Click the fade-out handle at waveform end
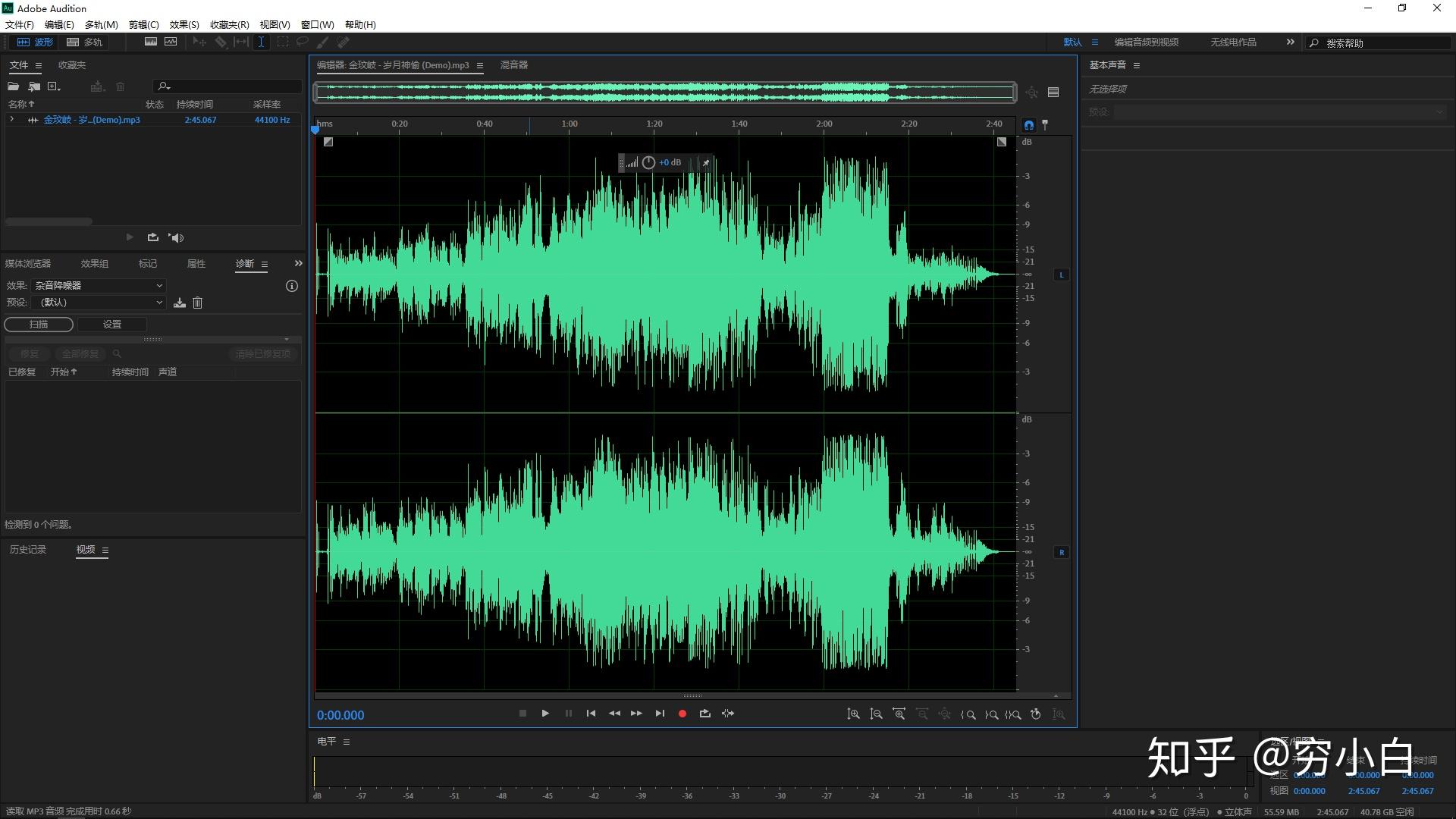 pyautogui.click(x=1002, y=142)
